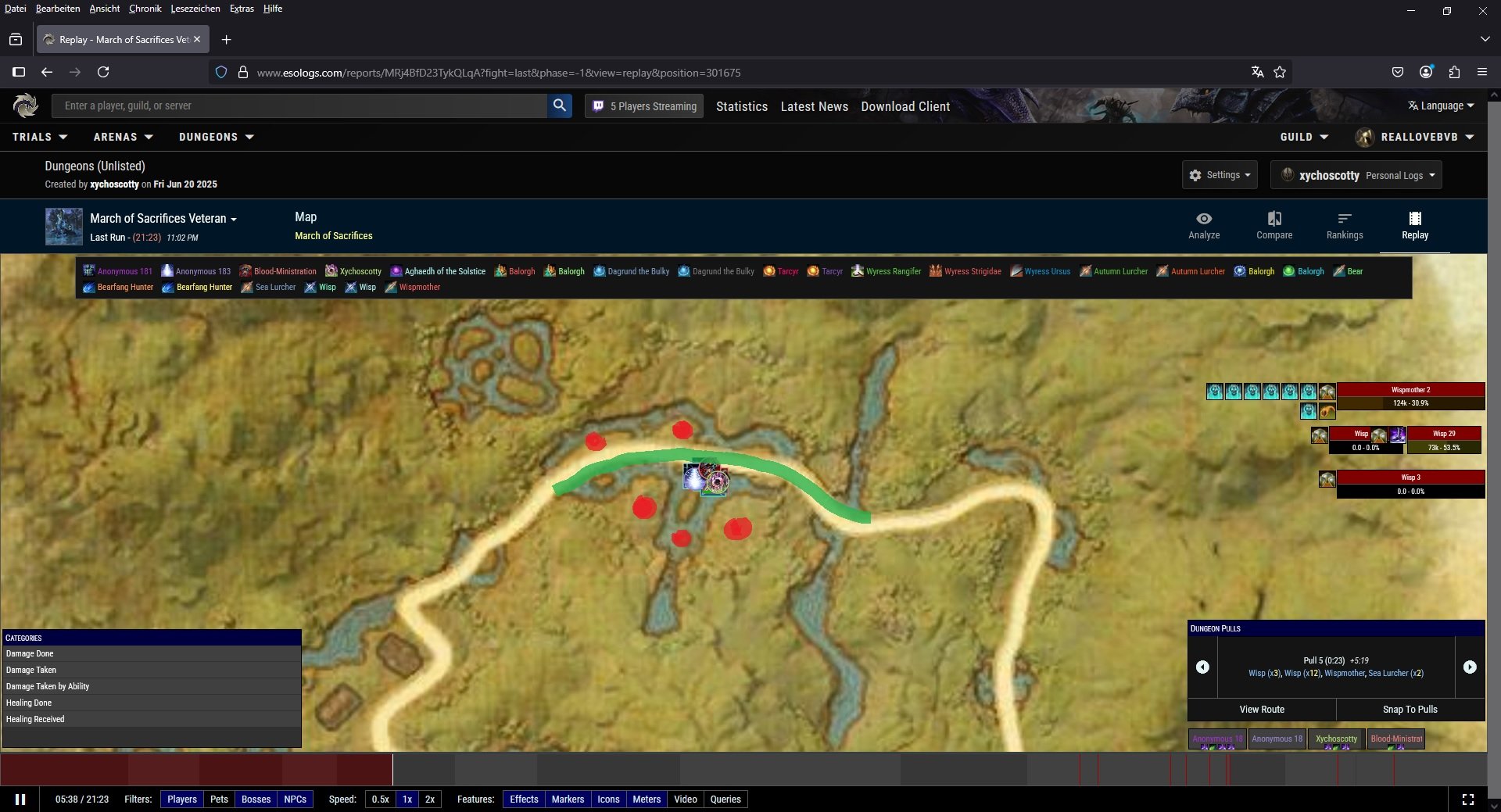Open the Compare view
Image resolution: width=1501 pixels, height=812 pixels.
[x=1274, y=225]
